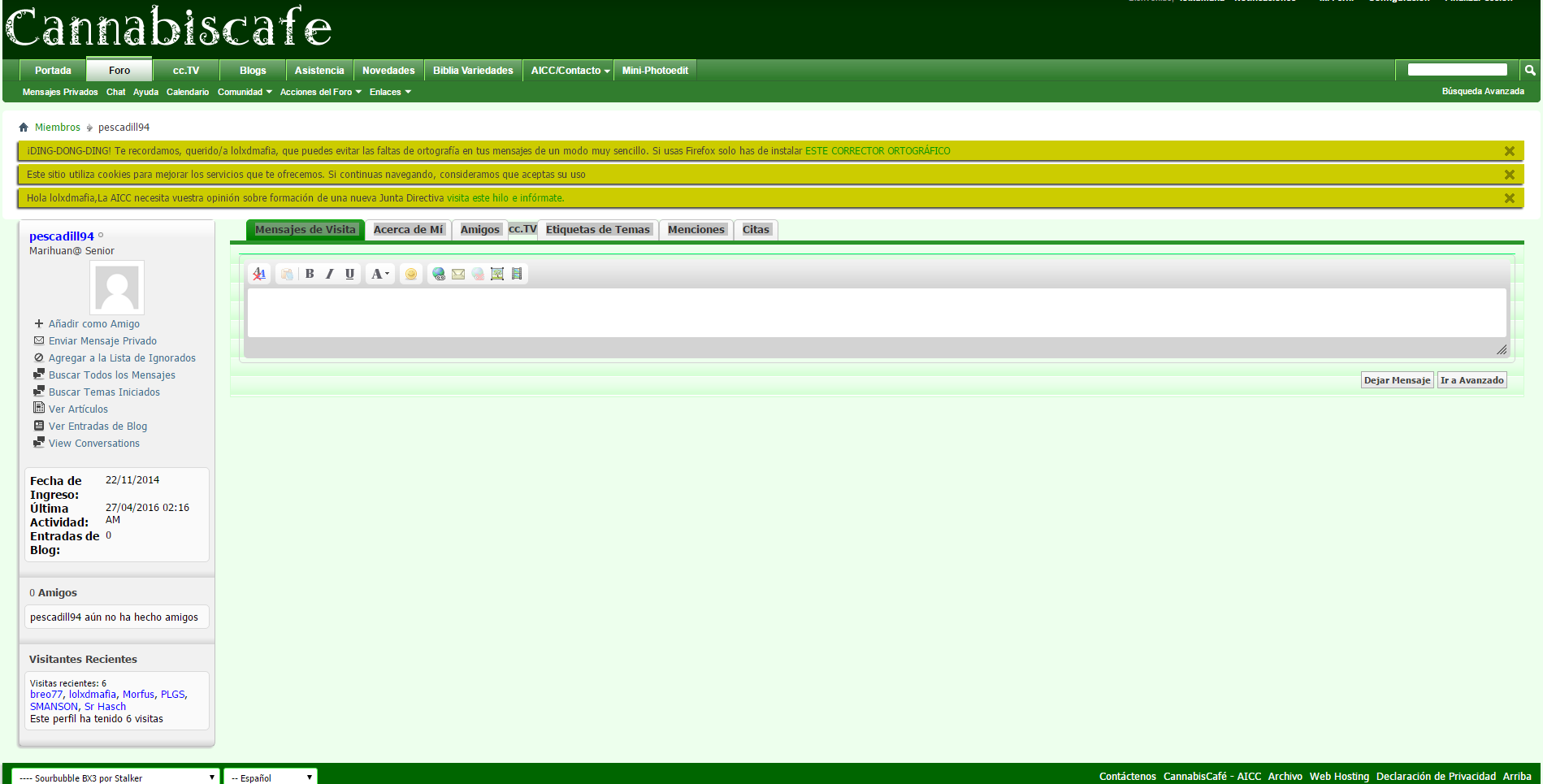Open visitor breo77's profile
1543x784 pixels.
(46, 695)
